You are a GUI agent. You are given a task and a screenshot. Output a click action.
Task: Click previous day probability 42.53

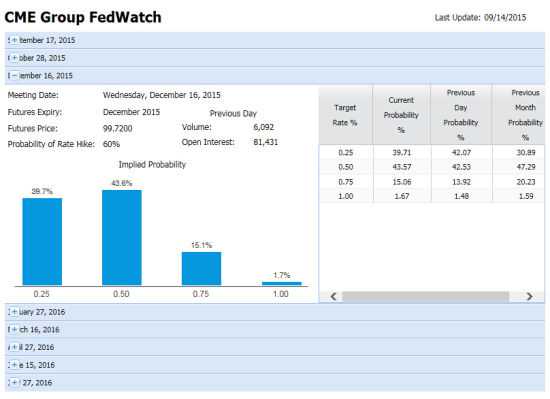click(x=461, y=167)
